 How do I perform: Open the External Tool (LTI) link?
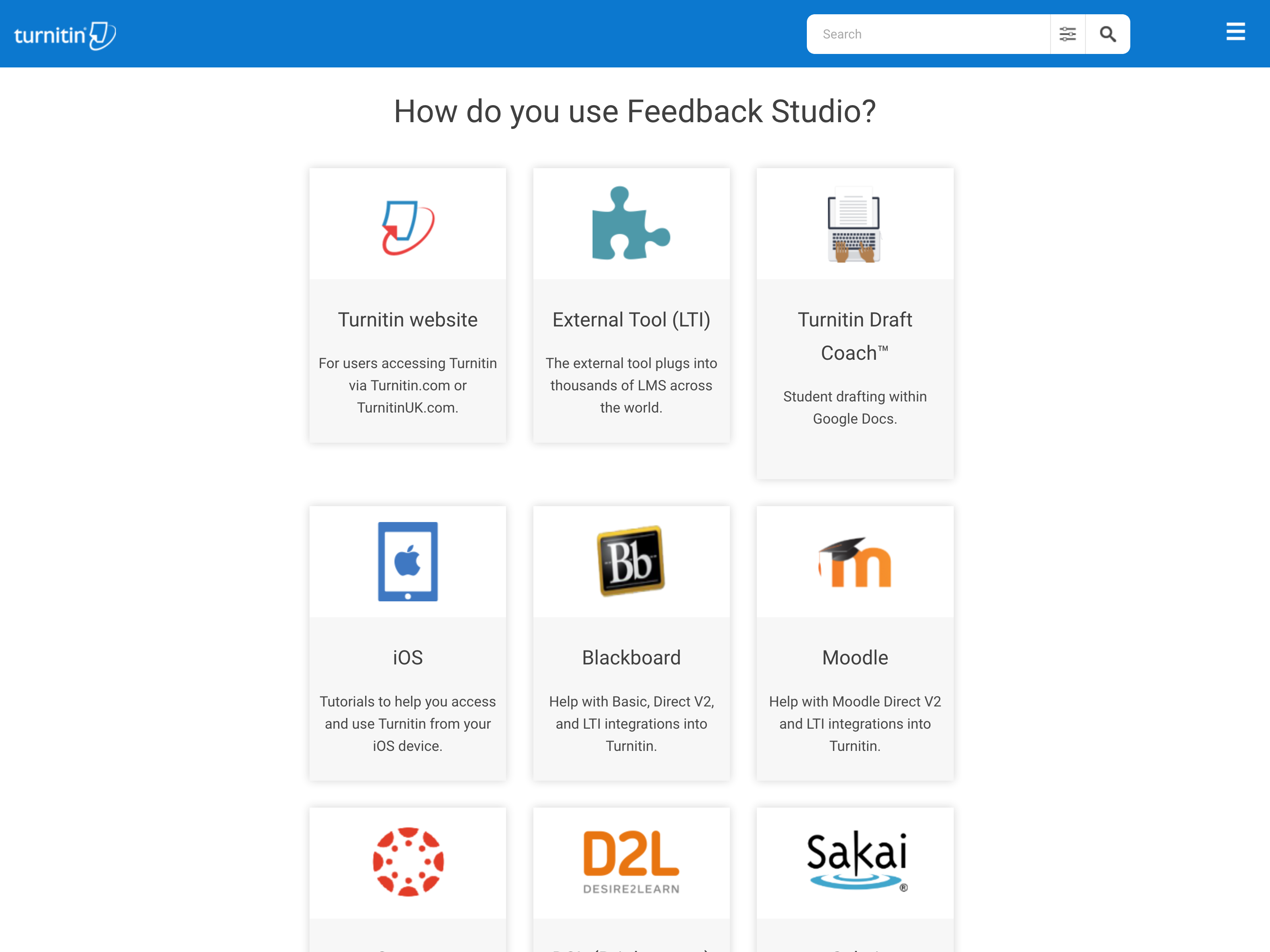pos(631,320)
